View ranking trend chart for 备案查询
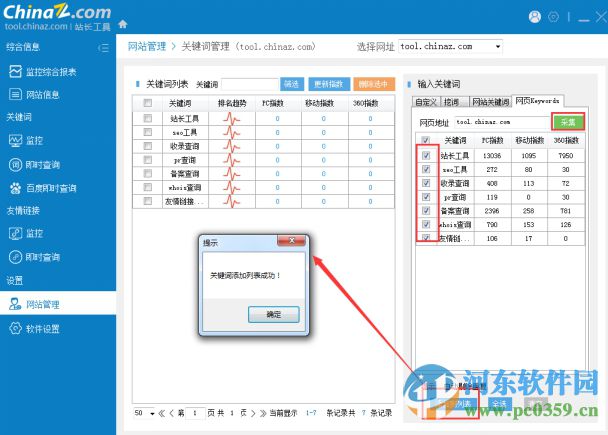This screenshot has width=608, height=435. [x=231, y=174]
